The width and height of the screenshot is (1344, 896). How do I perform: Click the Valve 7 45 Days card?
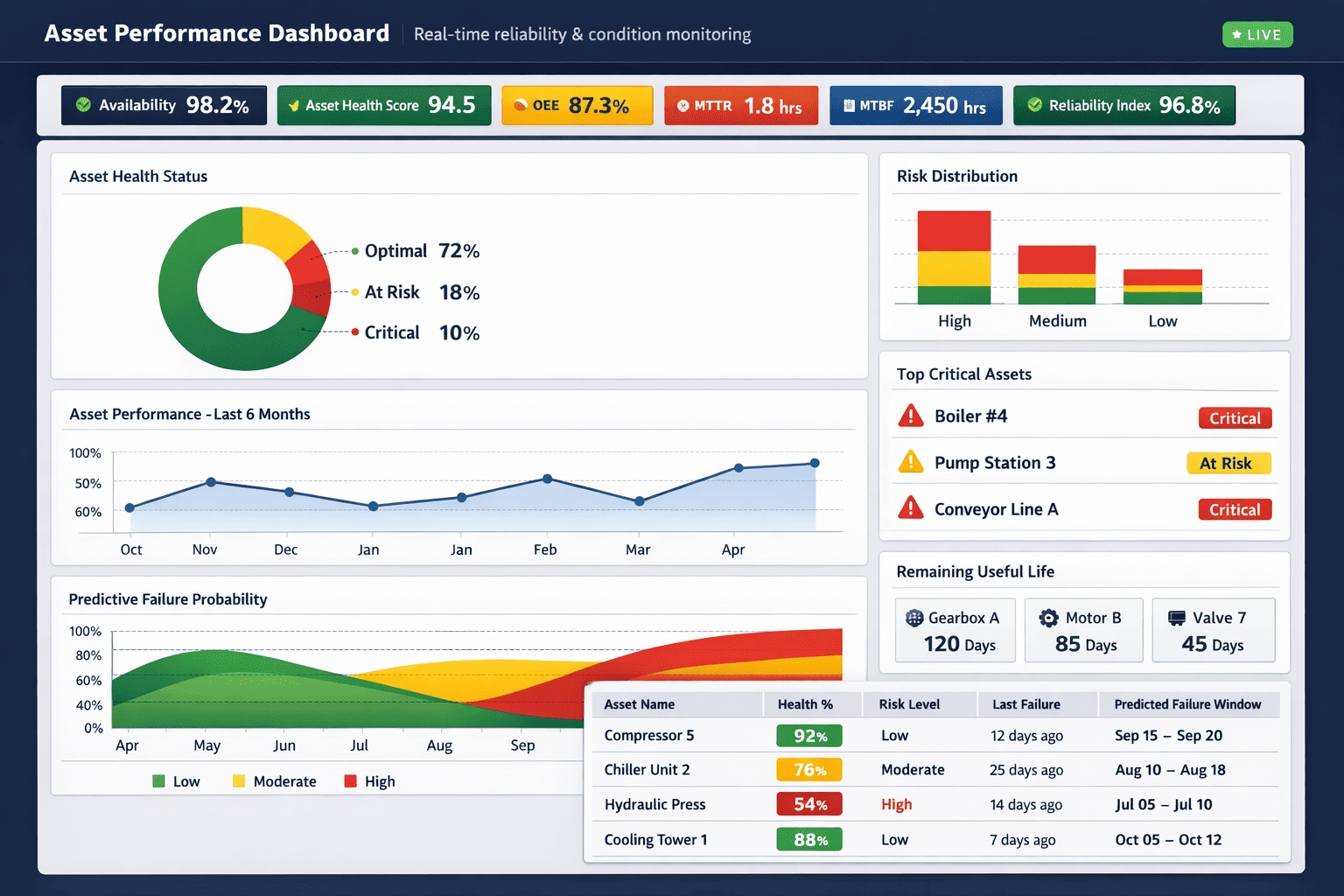tap(1214, 630)
